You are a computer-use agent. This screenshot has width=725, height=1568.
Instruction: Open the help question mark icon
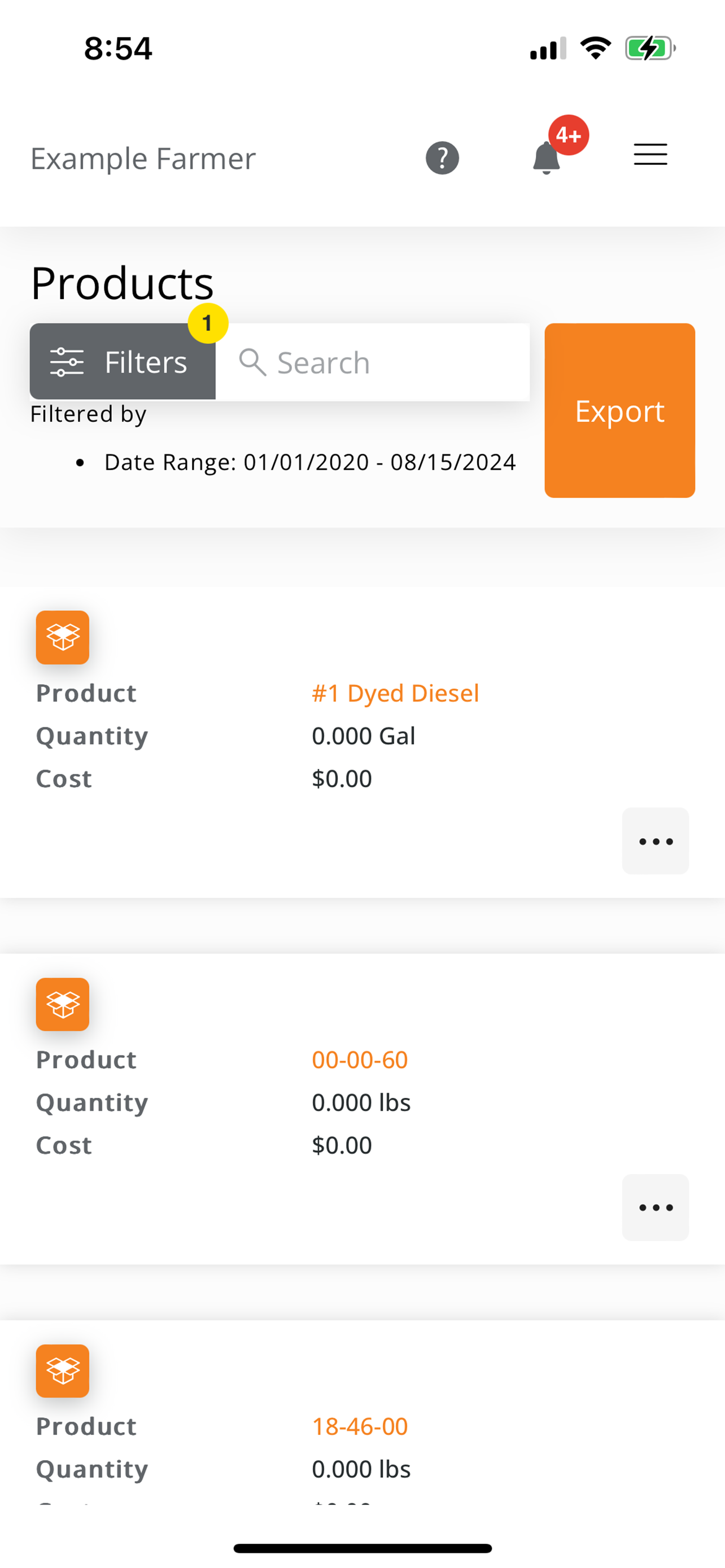(442, 158)
